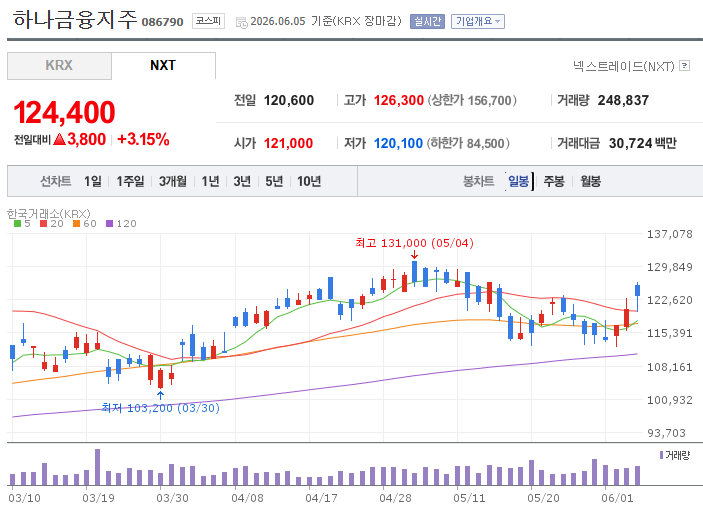Viewport: 703px width, 514px height.
Task: Click the 시가 value 121,000
Action: click(288, 144)
